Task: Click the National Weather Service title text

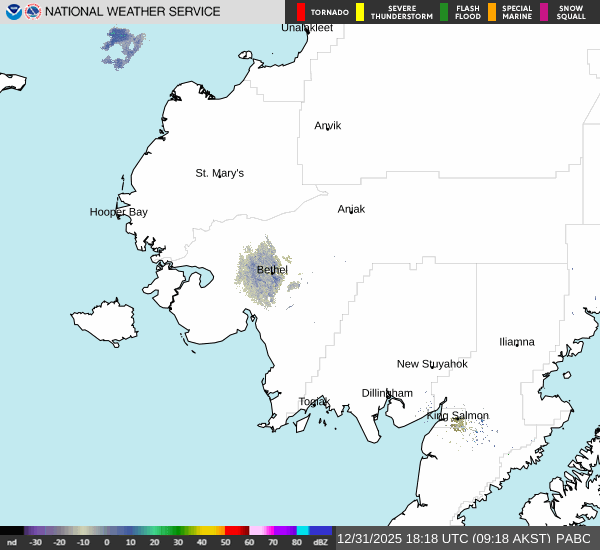Action: [x=134, y=12]
